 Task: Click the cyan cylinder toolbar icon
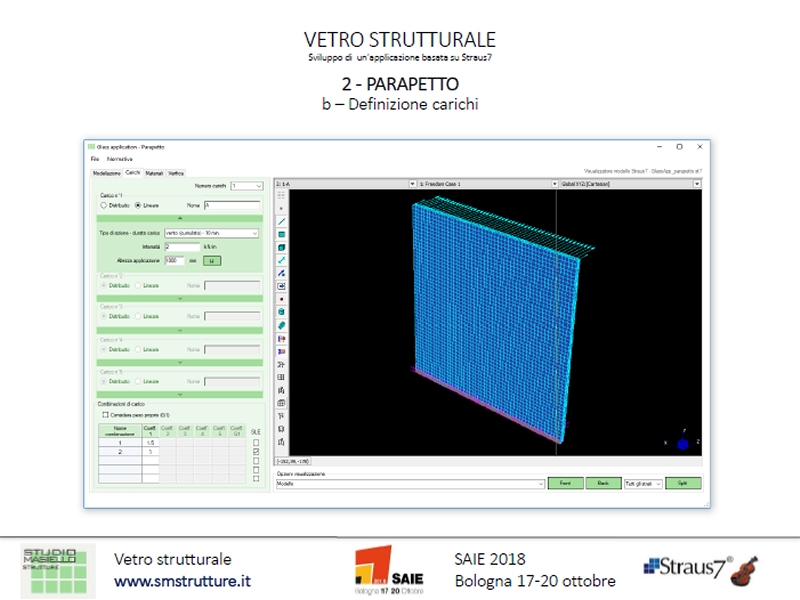[281, 312]
